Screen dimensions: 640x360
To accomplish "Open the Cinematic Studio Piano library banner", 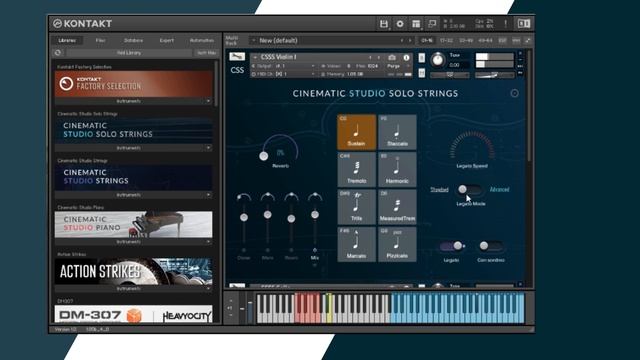I will [133, 224].
